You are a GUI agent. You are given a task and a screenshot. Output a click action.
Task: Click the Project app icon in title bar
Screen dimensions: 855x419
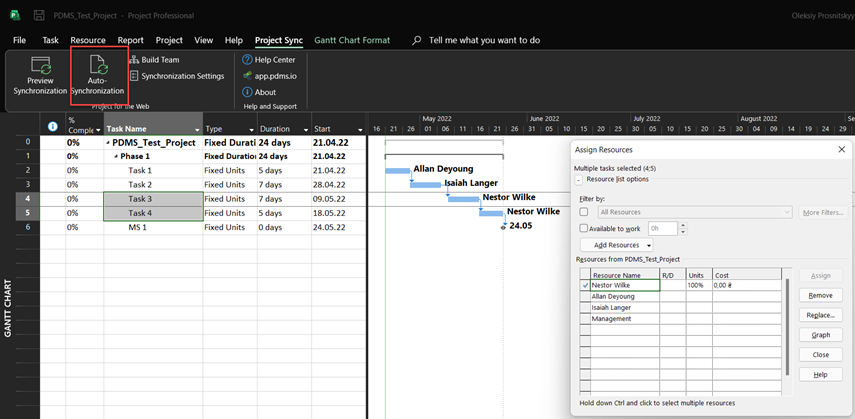coord(15,15)
